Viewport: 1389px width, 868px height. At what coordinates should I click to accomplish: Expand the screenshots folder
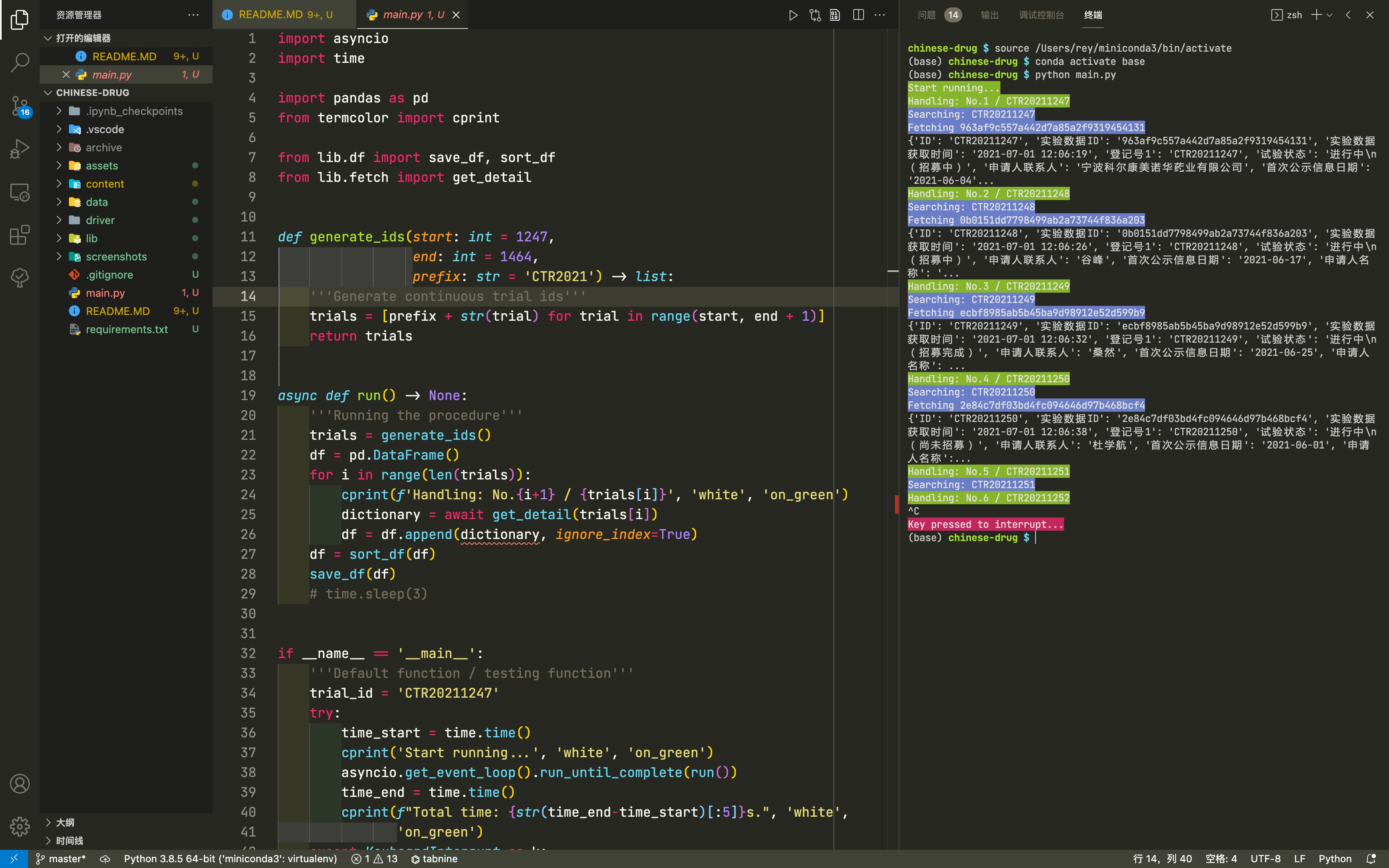(126, 257)
